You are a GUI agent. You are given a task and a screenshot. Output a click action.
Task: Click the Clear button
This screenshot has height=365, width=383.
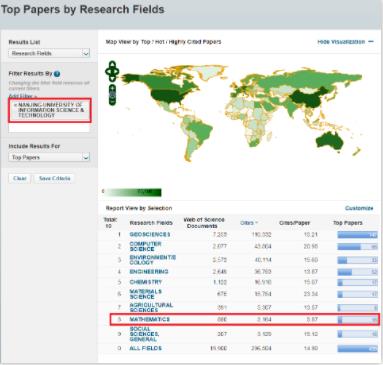[x=19, y=178]
